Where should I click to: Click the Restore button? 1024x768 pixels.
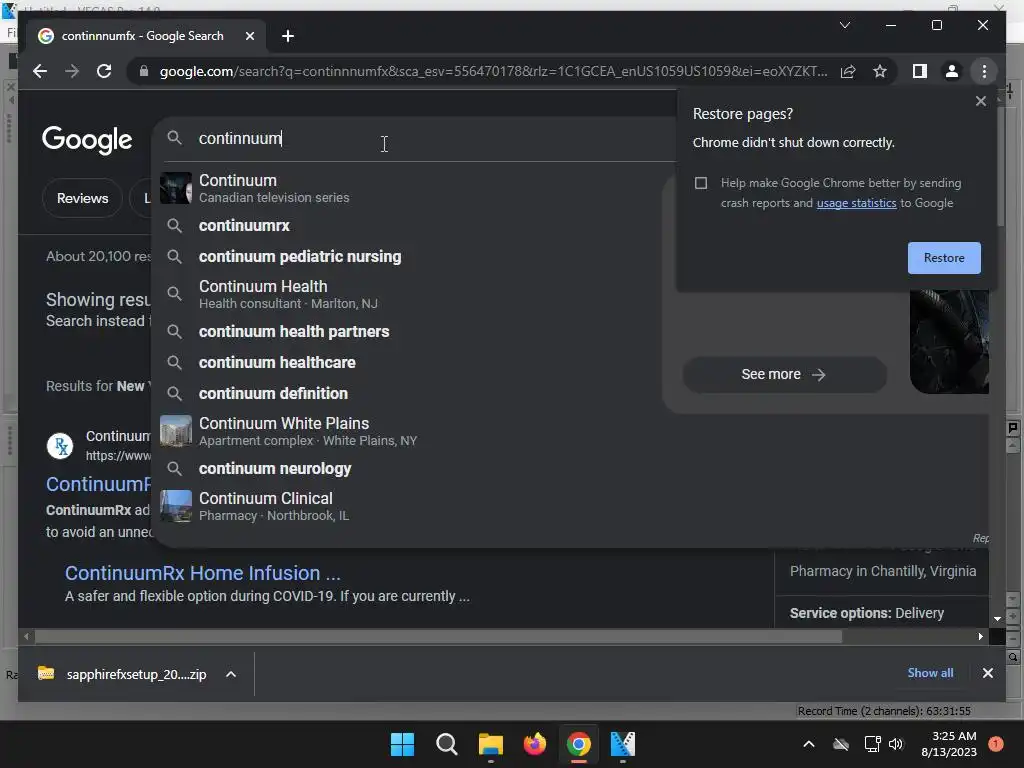pos(944,258)
